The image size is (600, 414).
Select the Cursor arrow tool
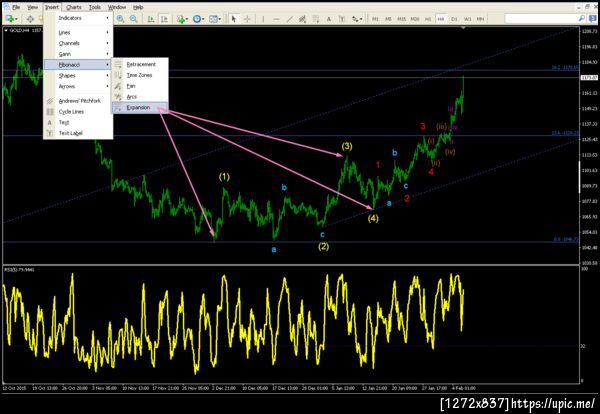pos(234,19)
